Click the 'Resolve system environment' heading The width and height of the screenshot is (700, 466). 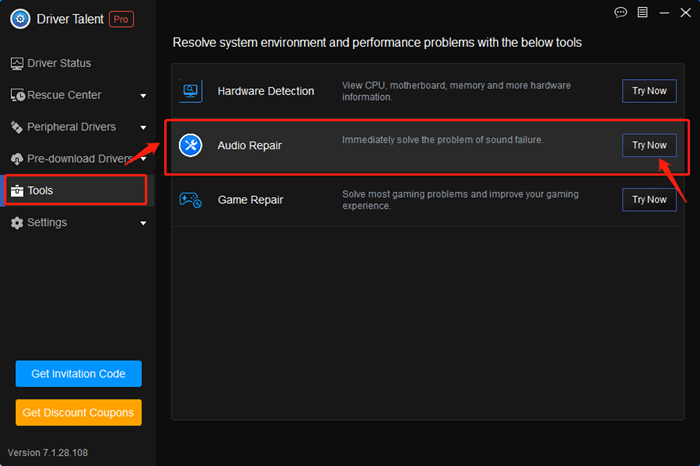pyautogui.click(x=377, y=42)
